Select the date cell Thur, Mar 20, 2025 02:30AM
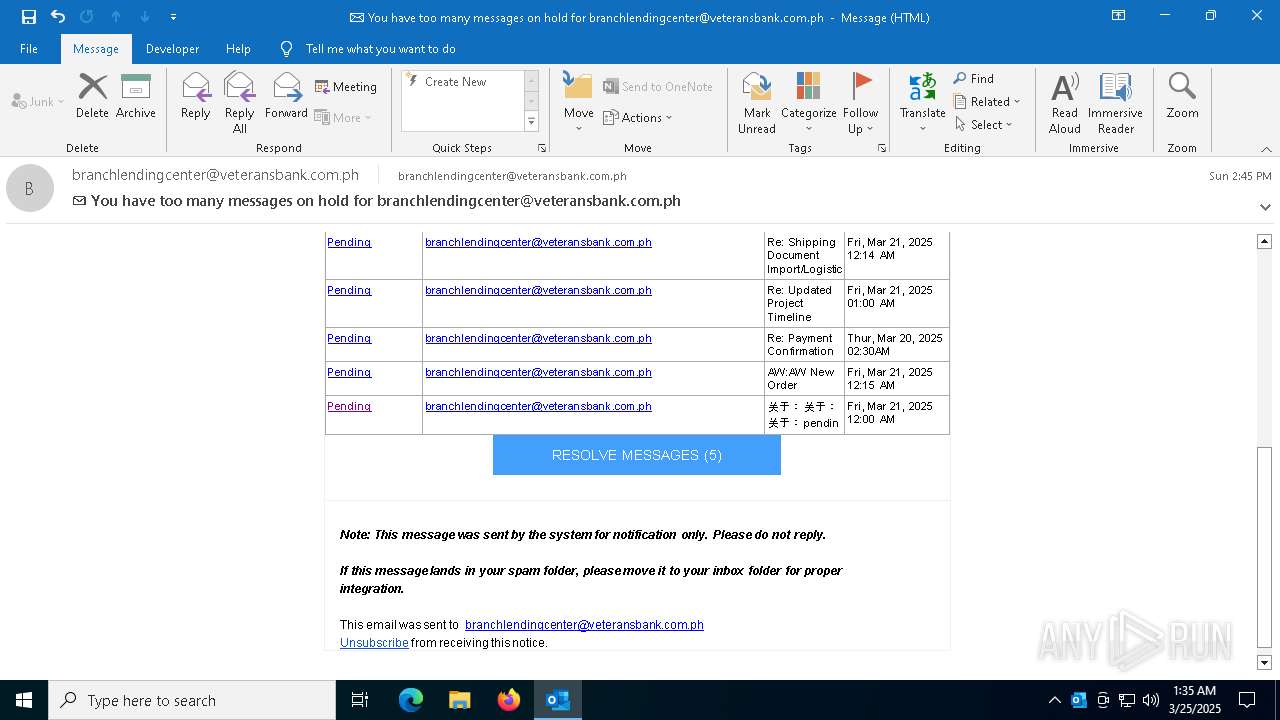 [897, 345]
